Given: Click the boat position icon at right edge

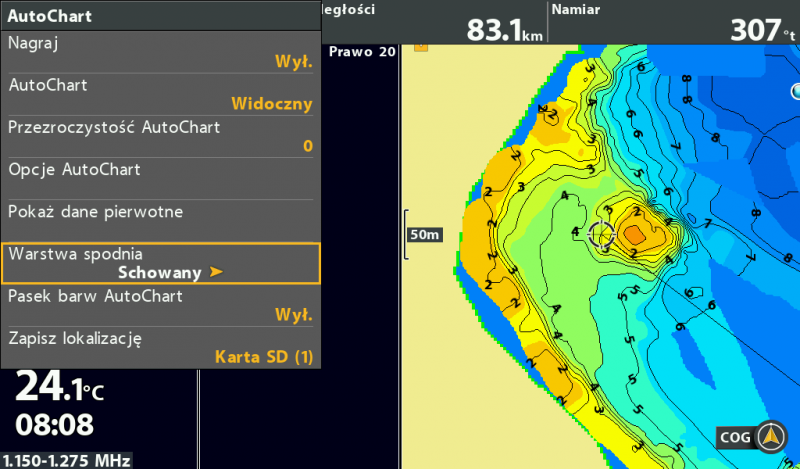Looking at the screenshot, I should coord(796,92).
